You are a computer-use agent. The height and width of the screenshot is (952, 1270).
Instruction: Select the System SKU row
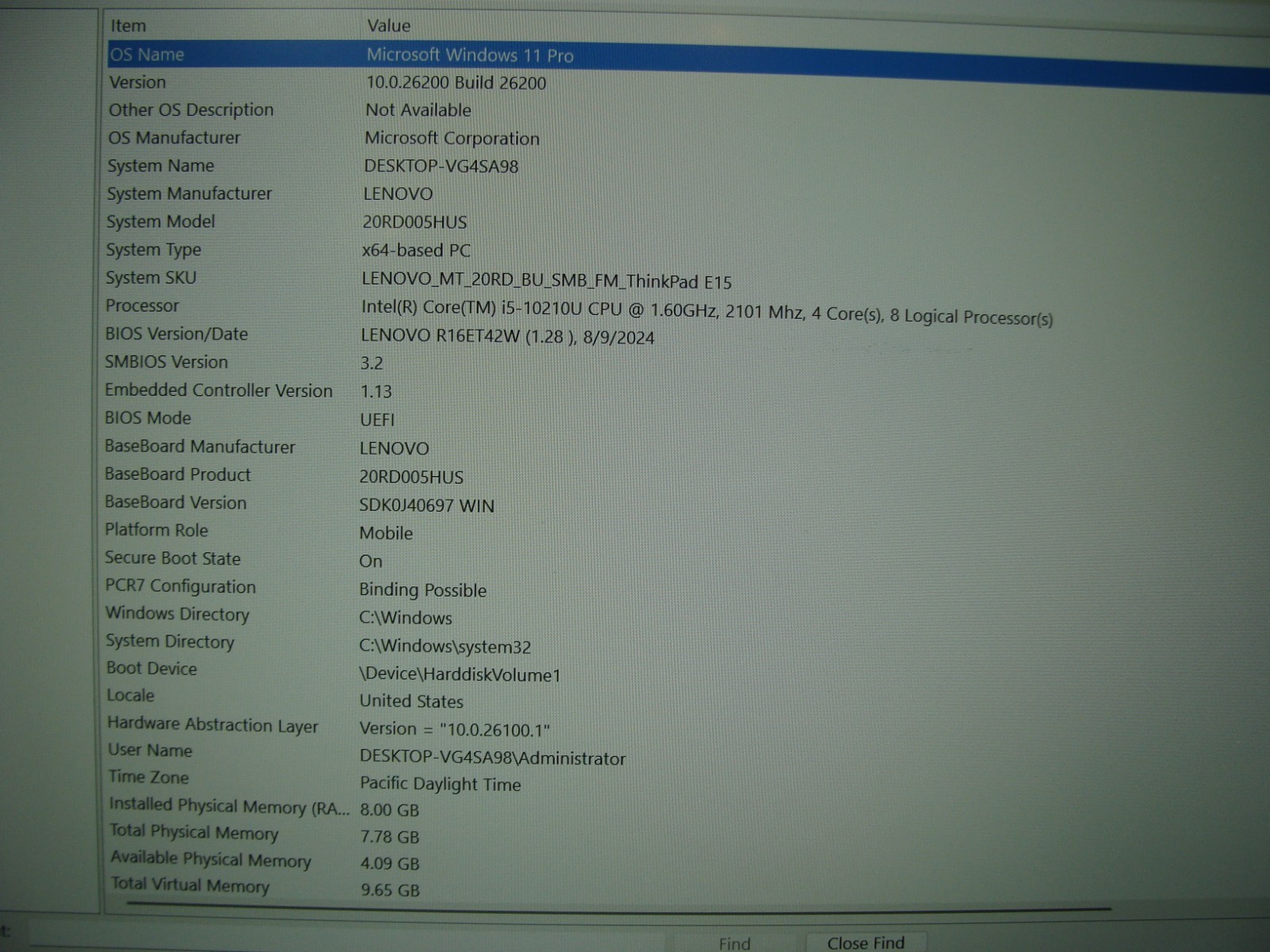151,278
